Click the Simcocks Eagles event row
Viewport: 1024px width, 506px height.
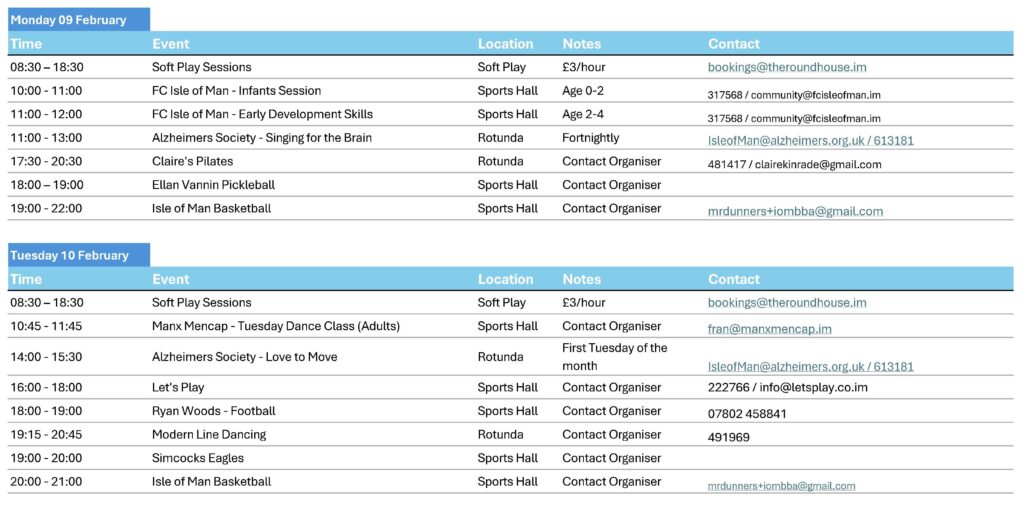point(198,459)
